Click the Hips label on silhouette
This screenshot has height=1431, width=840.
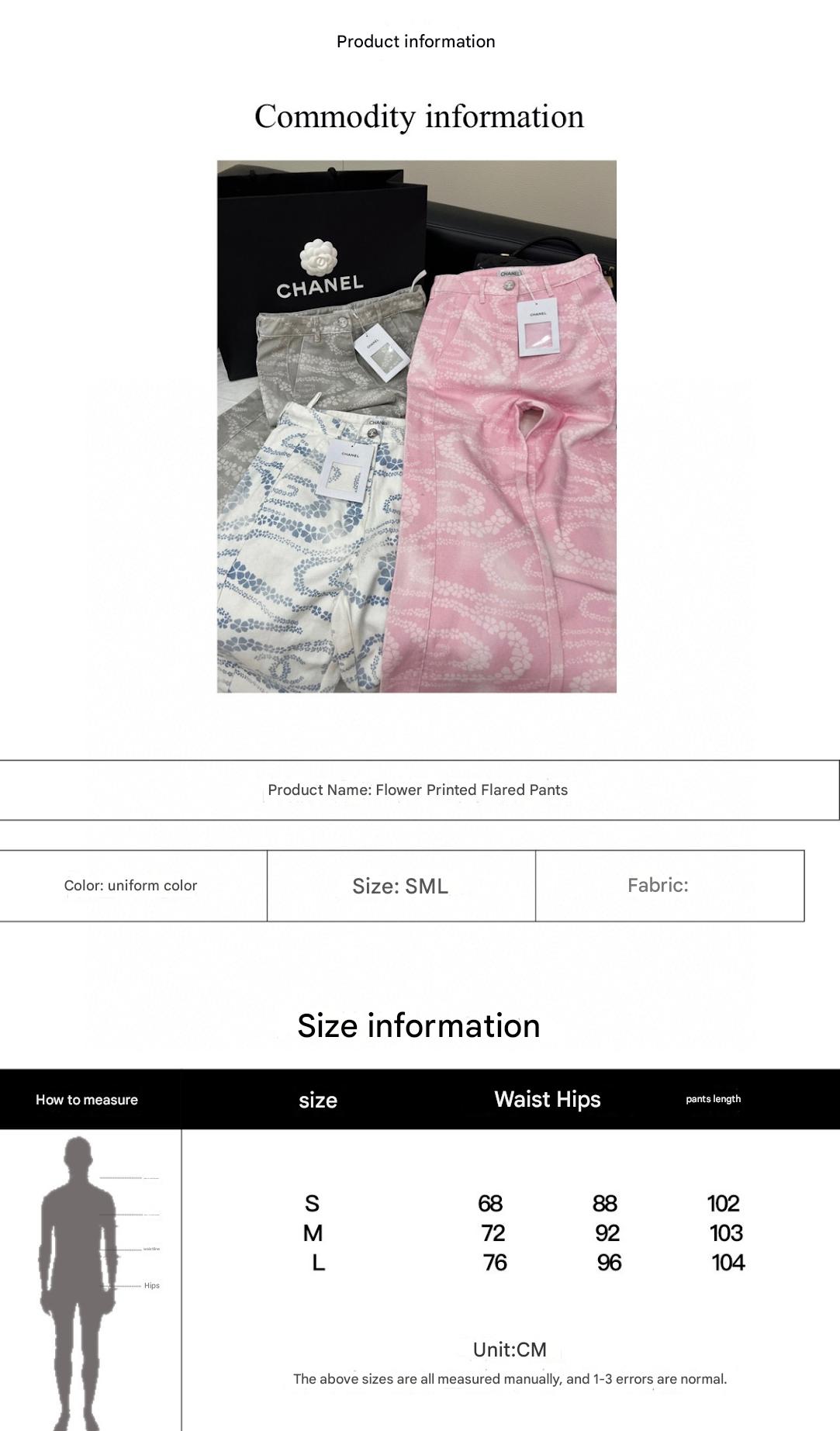coord(151,1285)
